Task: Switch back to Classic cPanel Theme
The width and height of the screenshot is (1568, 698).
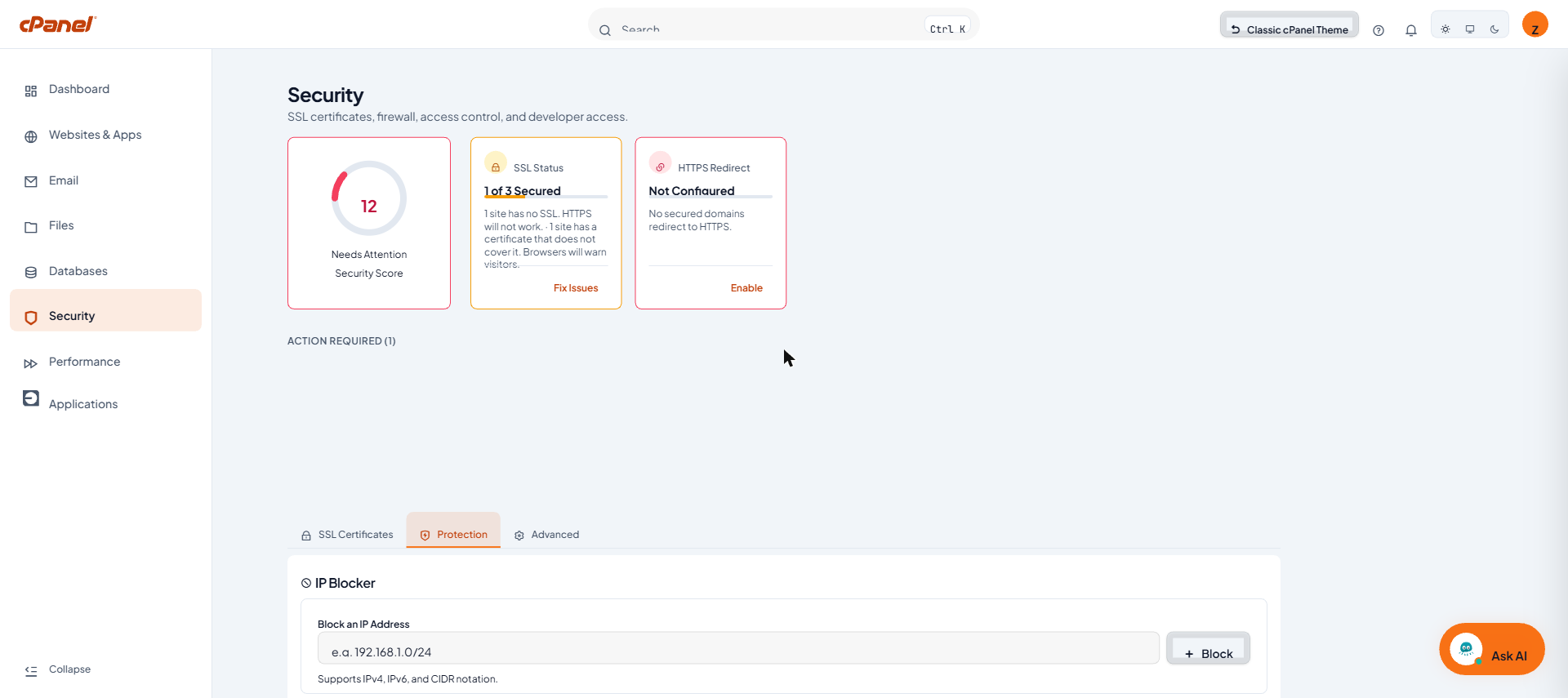Action: (1290, 25)
